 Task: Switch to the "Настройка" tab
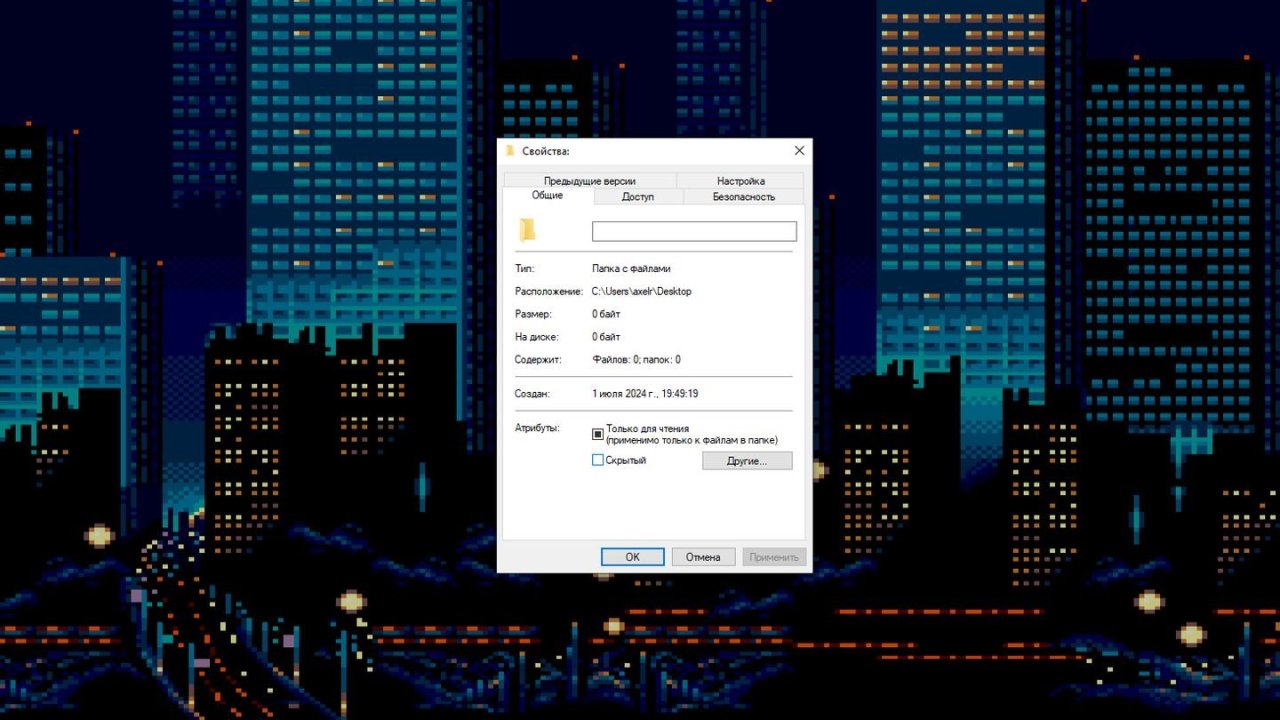pyautogui.click(x=741, y=180)
